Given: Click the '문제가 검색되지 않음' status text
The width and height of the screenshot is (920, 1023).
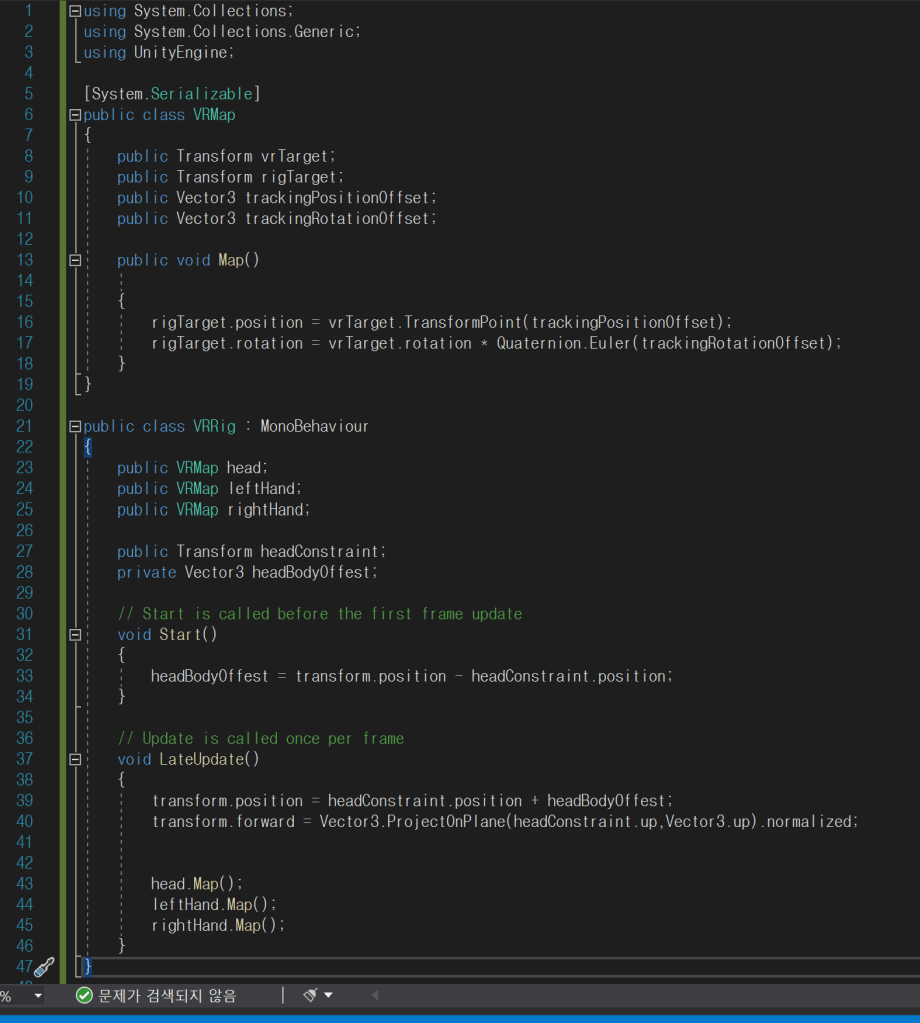Looking at the screenshot, I should click(167, 996).
